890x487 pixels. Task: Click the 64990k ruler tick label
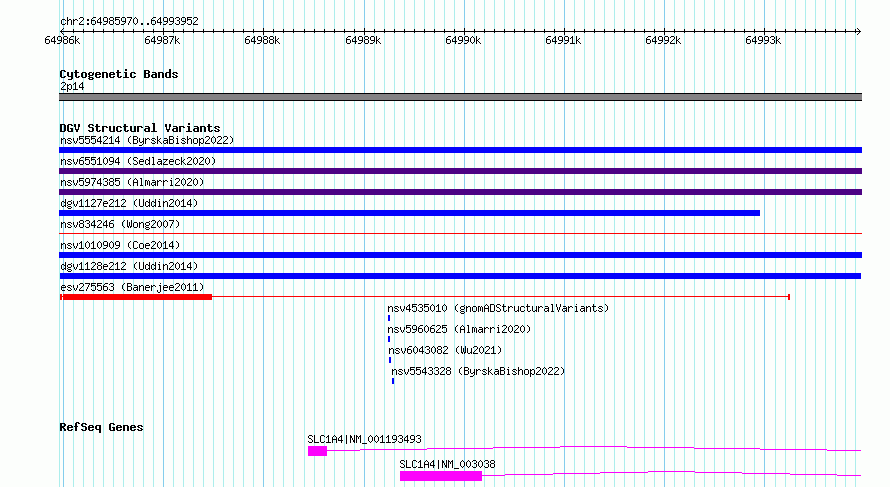(463, 40)
